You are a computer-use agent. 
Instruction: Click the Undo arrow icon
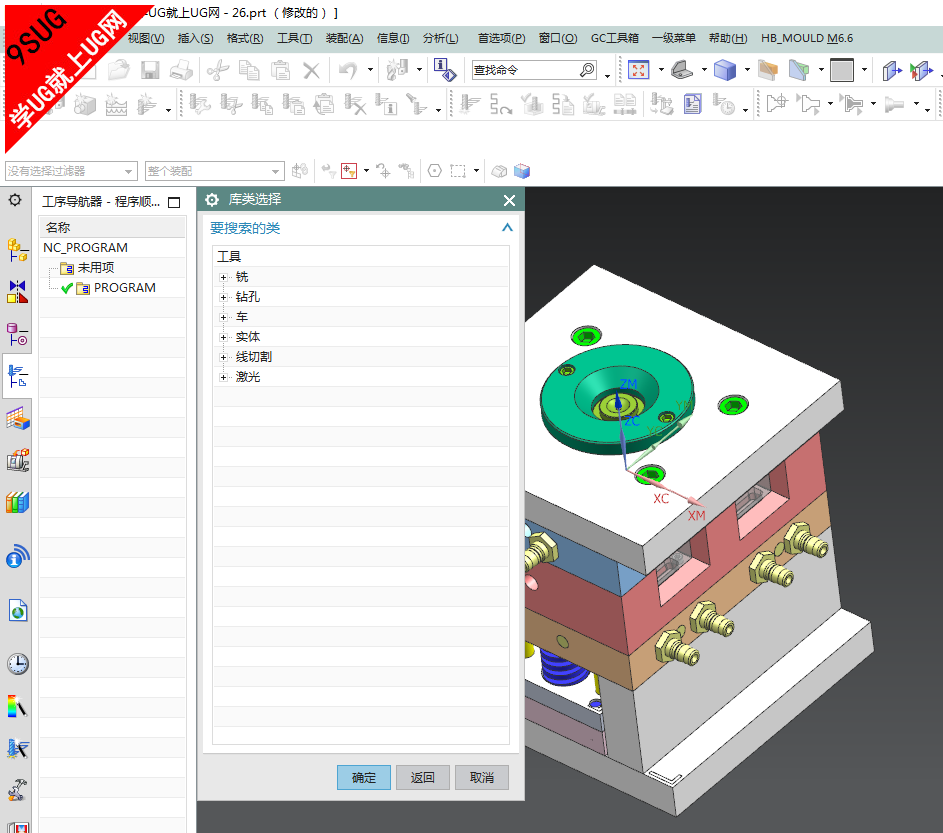point(348,70)
